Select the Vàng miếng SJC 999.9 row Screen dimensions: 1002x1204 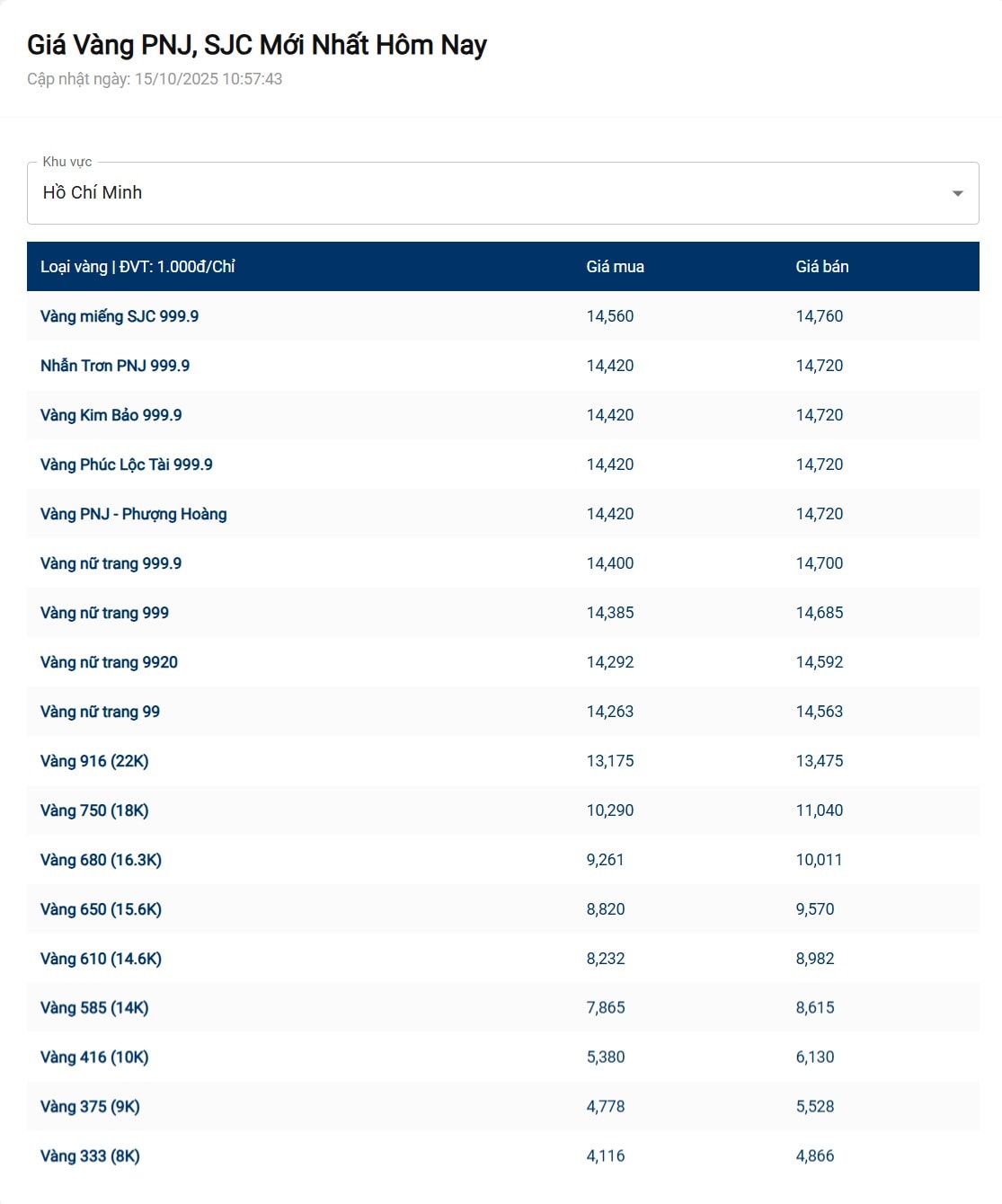[120, 316]
